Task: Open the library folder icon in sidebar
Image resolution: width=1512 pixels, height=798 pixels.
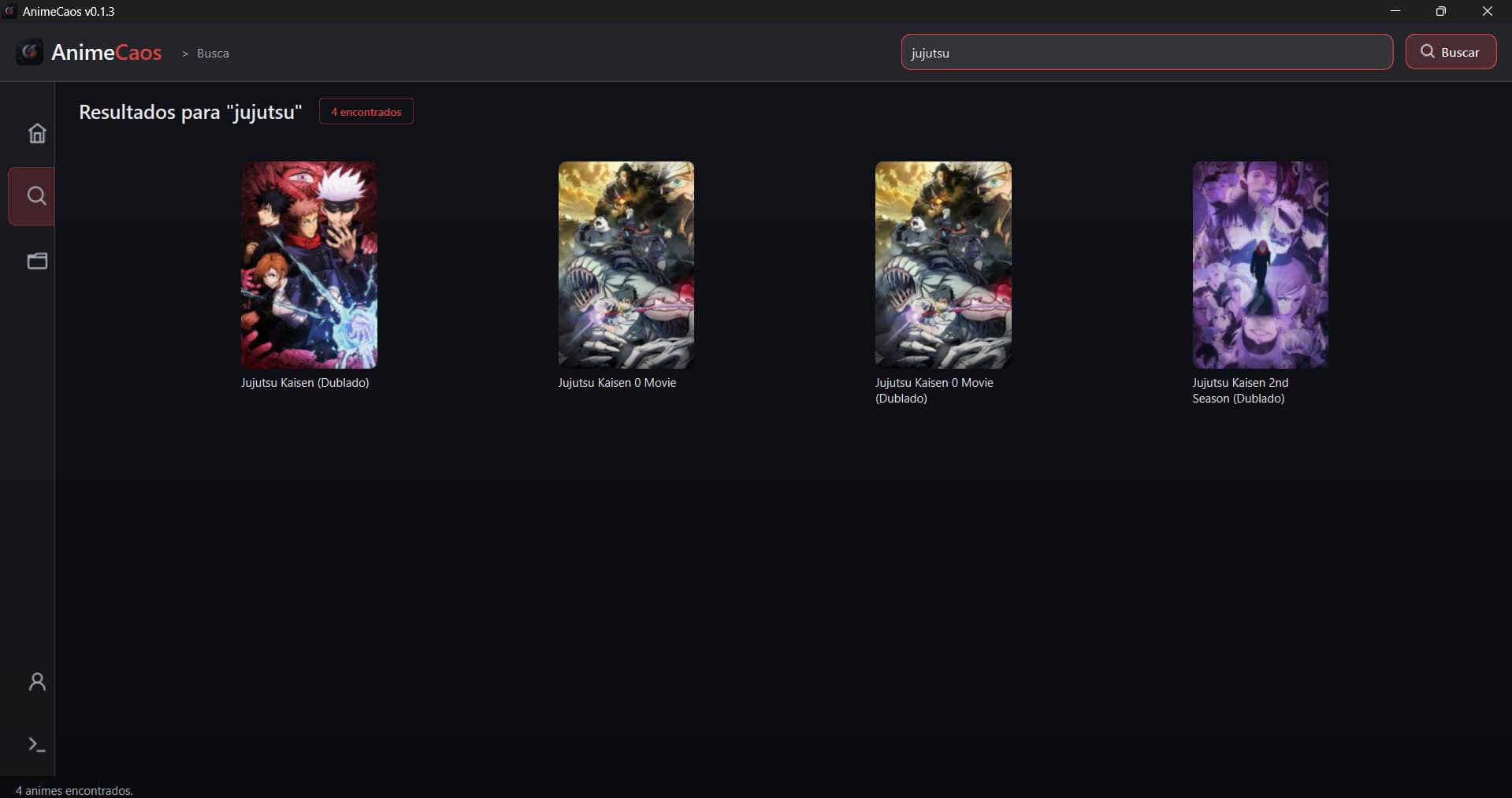Action: (x=37, y=261)
